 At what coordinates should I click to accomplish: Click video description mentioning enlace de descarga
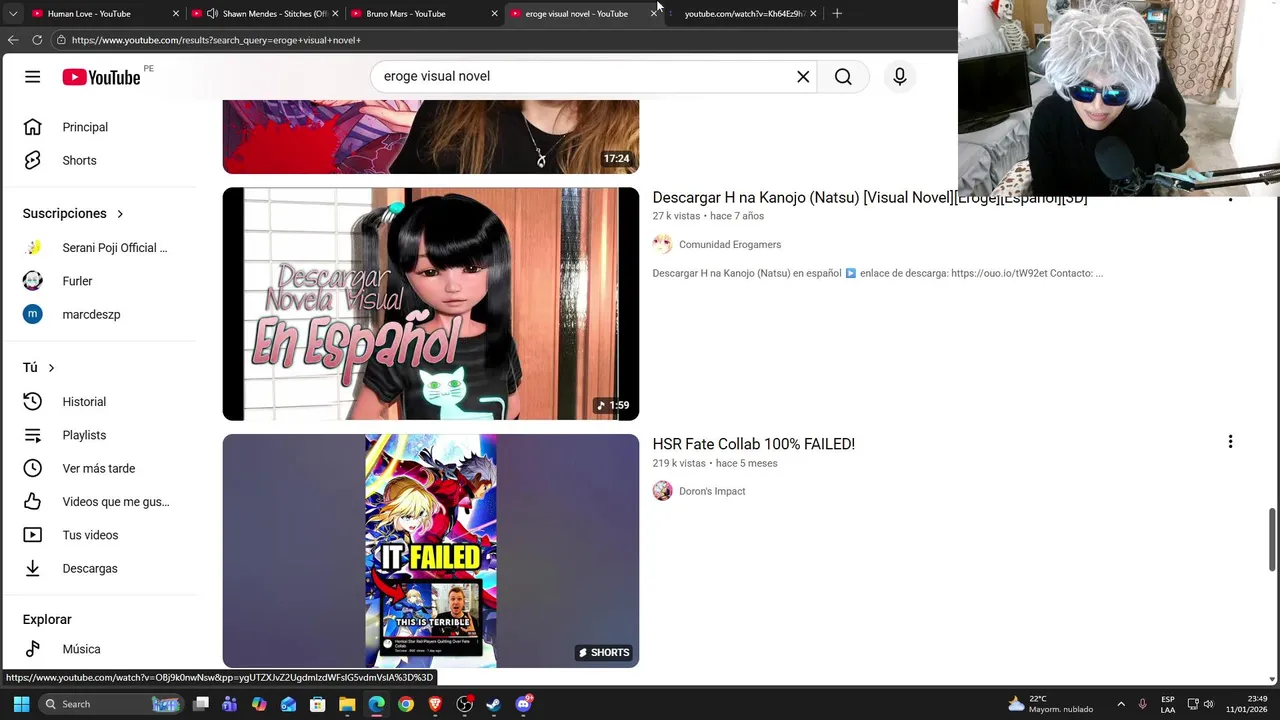tap(877, 273)
